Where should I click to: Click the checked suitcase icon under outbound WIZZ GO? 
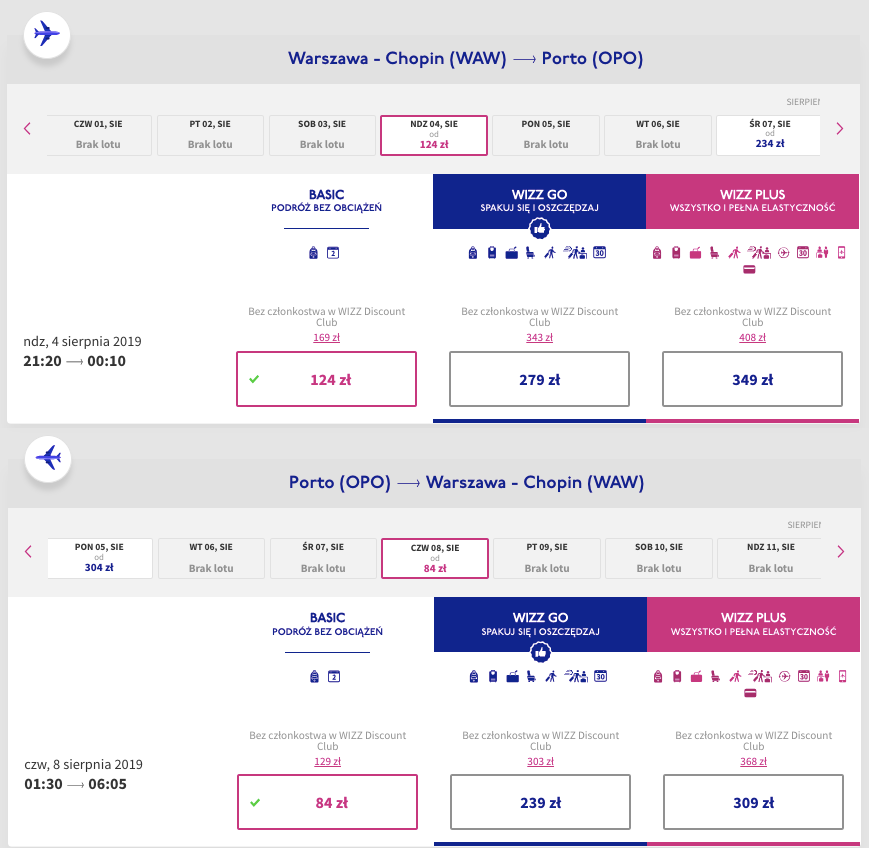pos(512,253)
